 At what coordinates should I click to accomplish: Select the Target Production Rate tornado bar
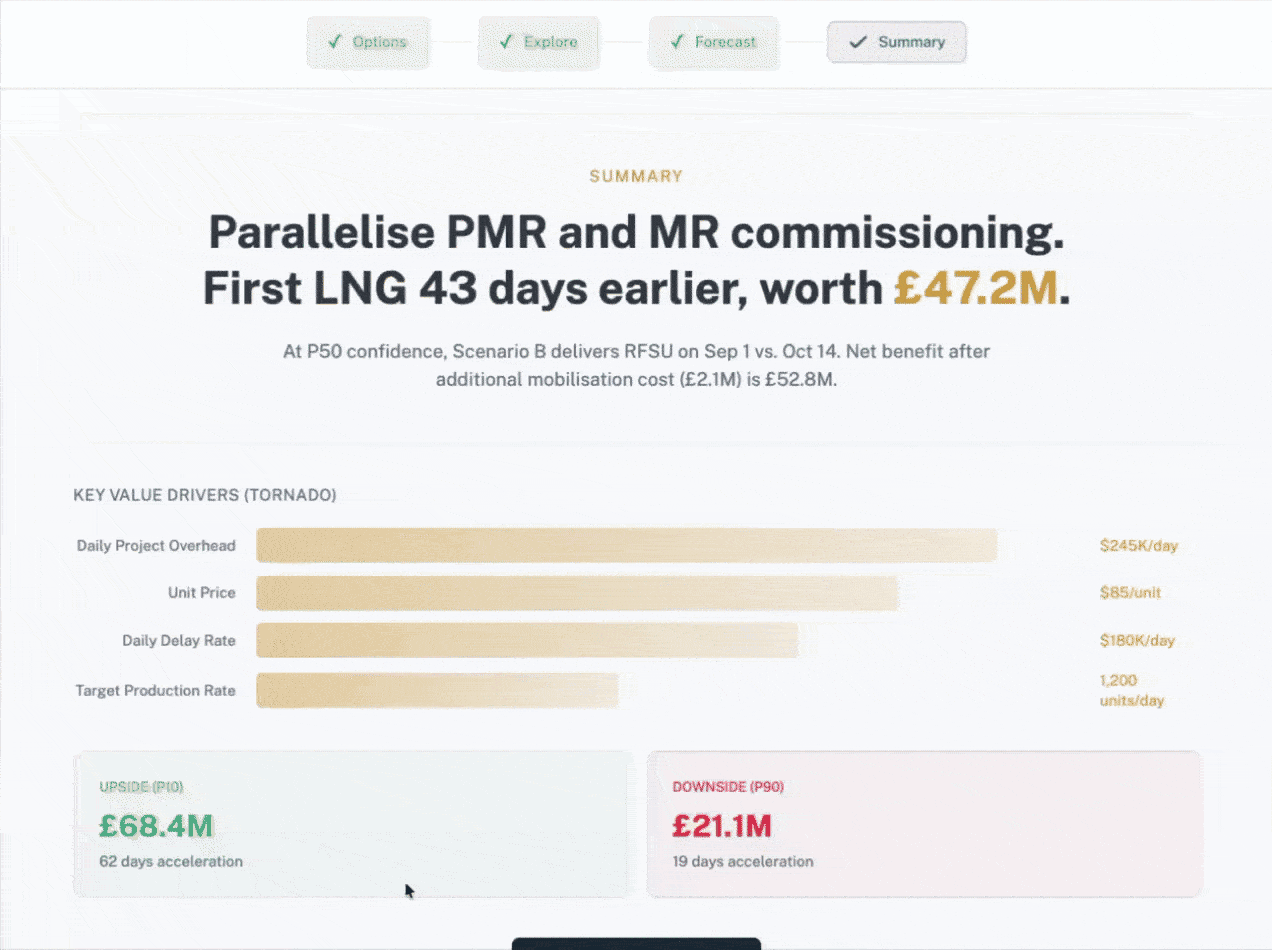437,690
